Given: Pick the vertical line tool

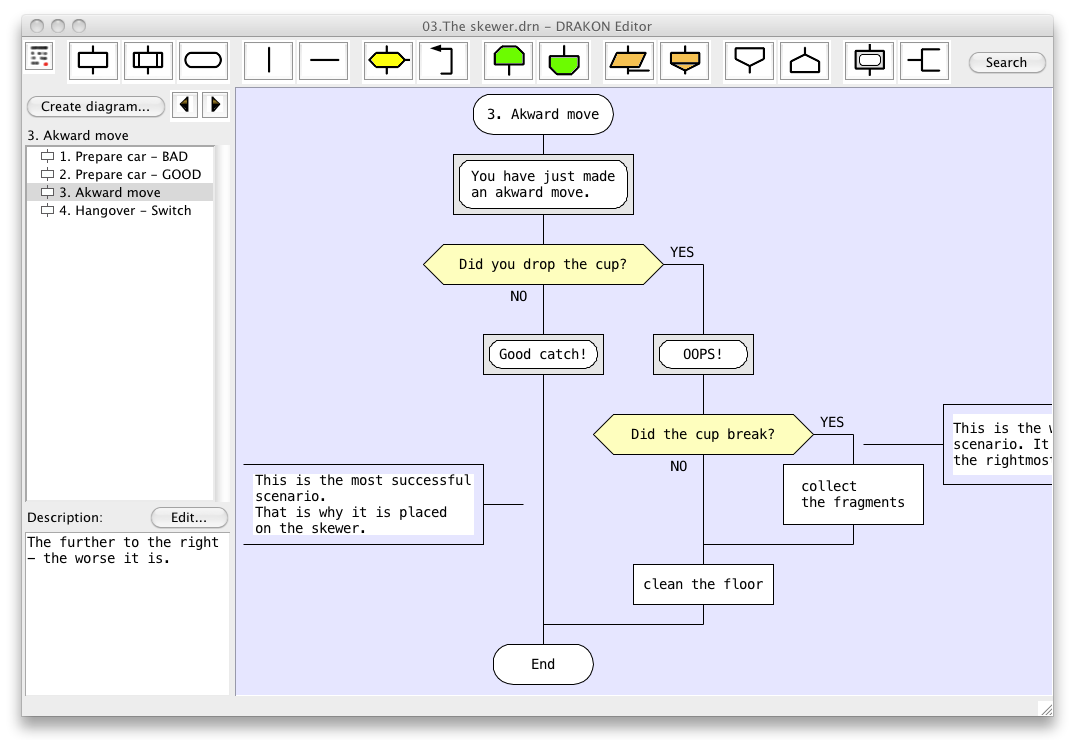Looking at the screenshot, I should click(268, 62).
